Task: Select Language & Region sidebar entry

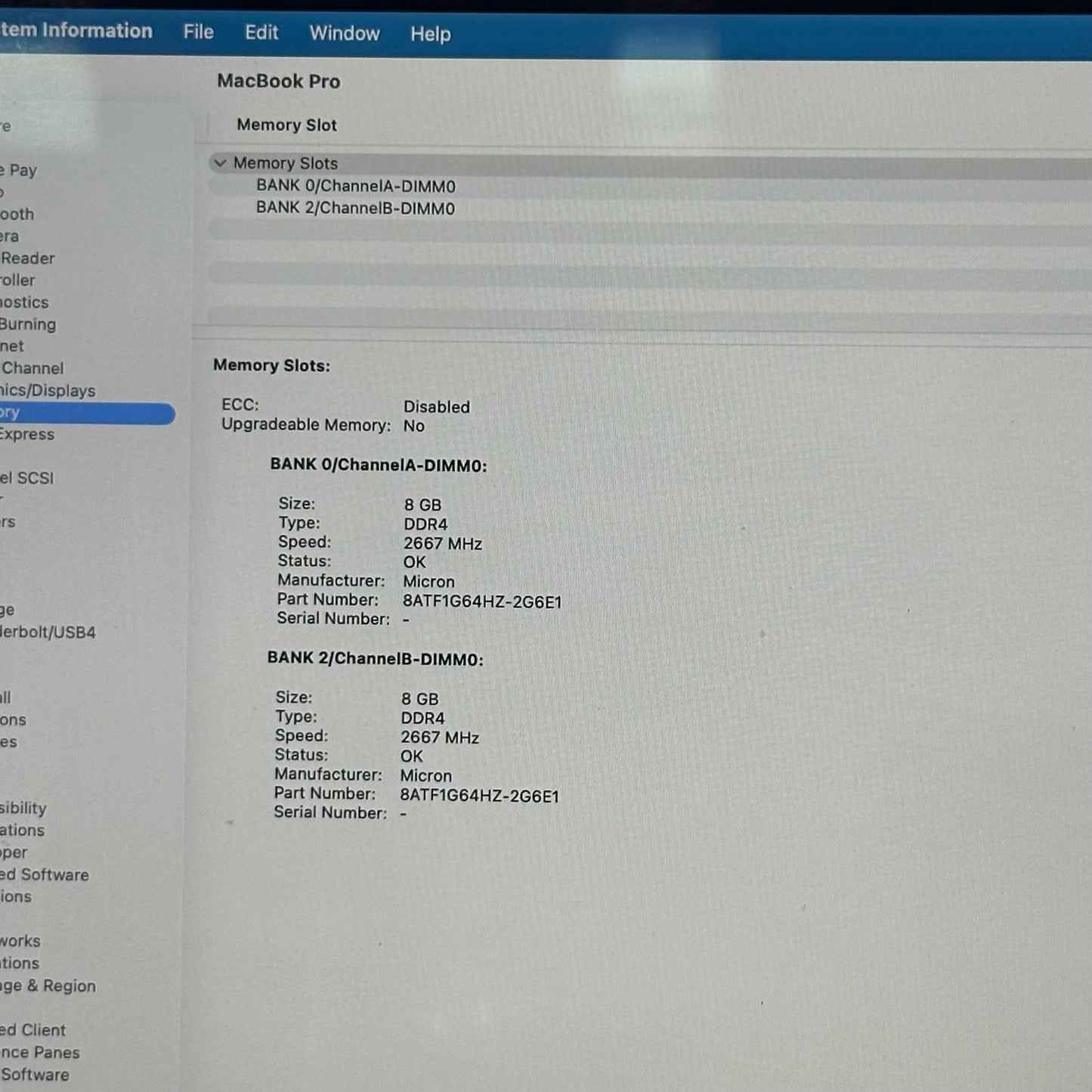Action: pyautogui.click(x=48, y=986)
